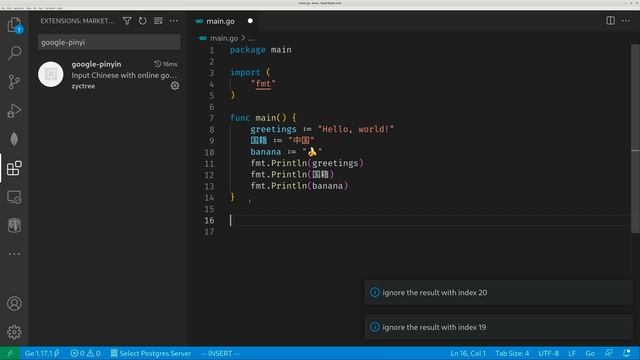This screenshot has width=640, height=360.
Task: Click the feedback icon in status bar
Action: (x=608, y=353)
